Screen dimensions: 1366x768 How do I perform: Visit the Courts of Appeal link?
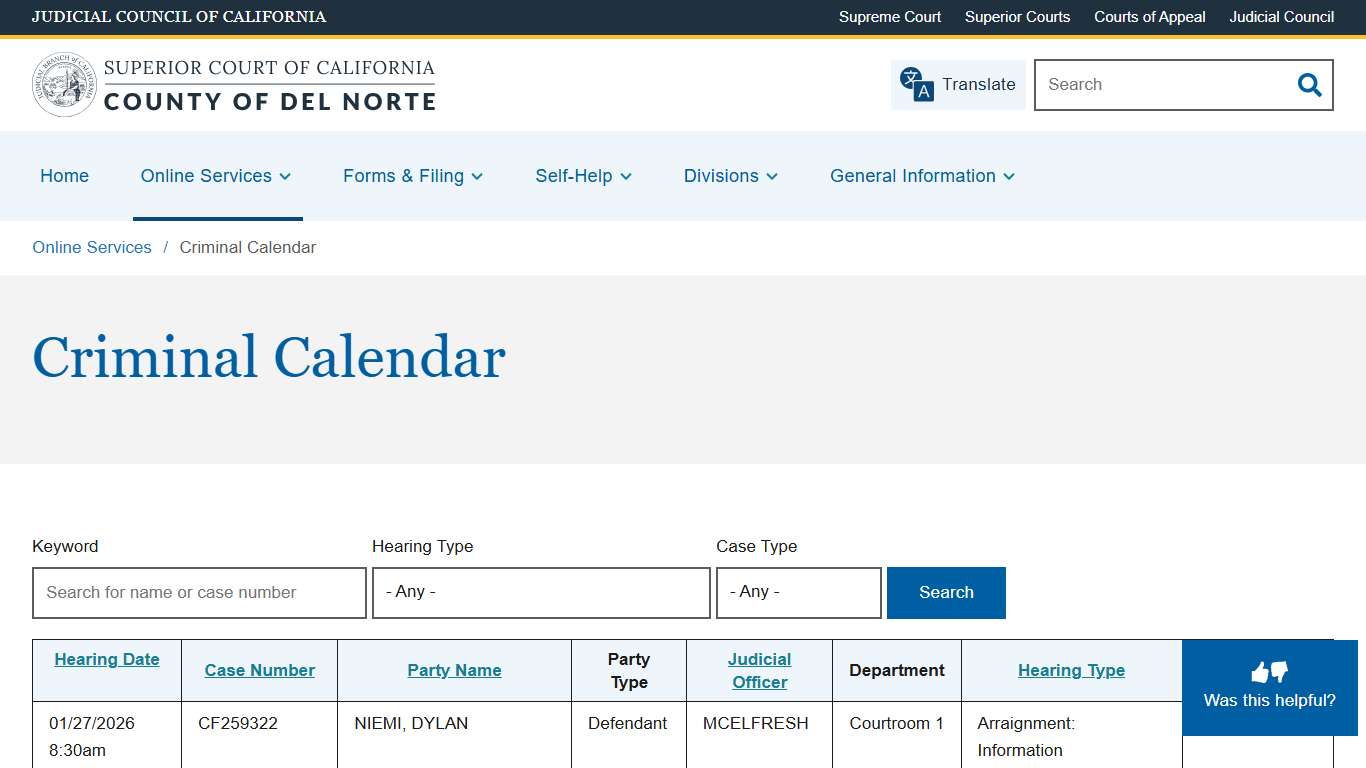(x=1149, y=17)
